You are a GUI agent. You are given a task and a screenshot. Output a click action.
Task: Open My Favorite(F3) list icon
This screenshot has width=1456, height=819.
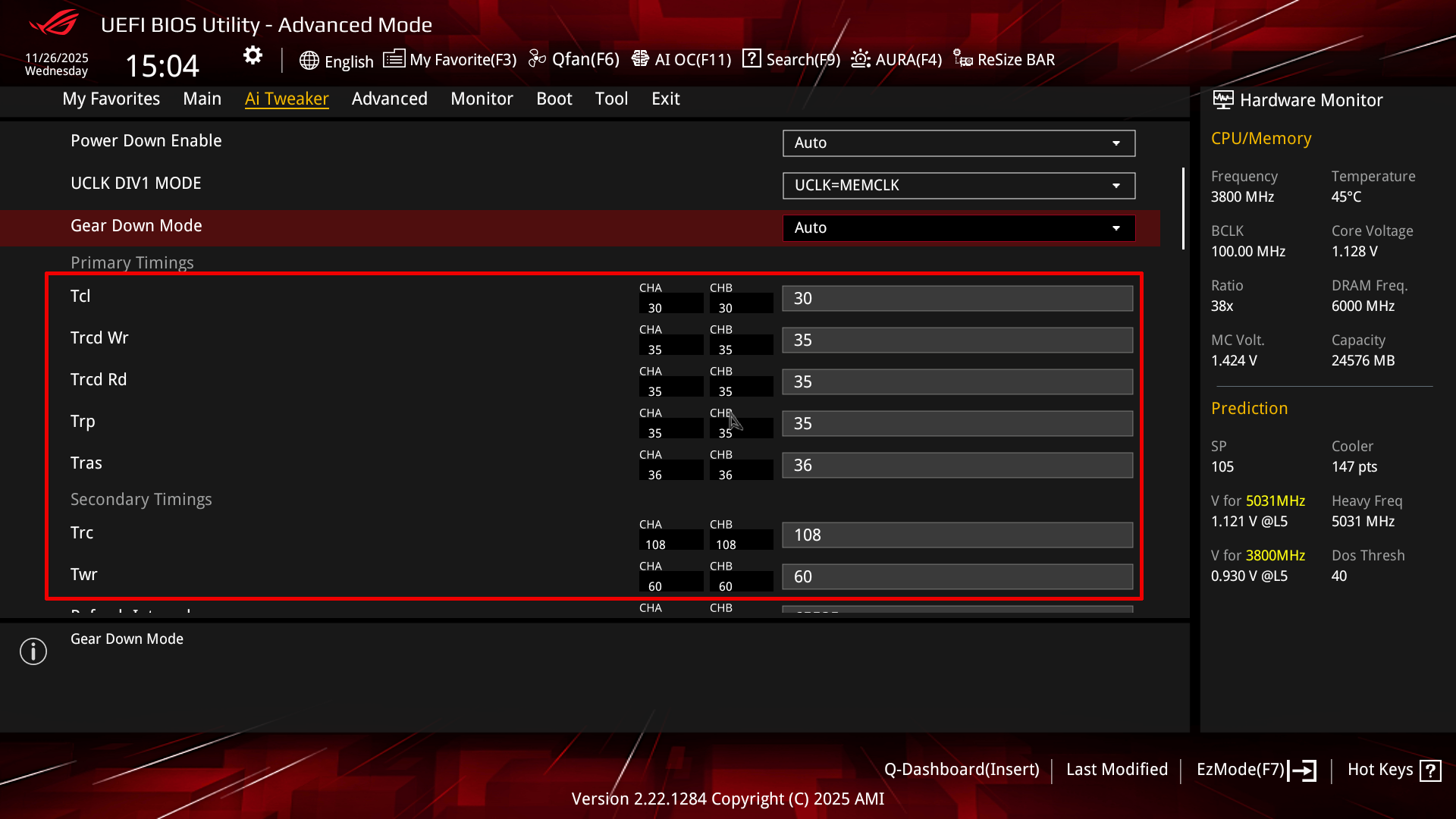coord(394,59)
